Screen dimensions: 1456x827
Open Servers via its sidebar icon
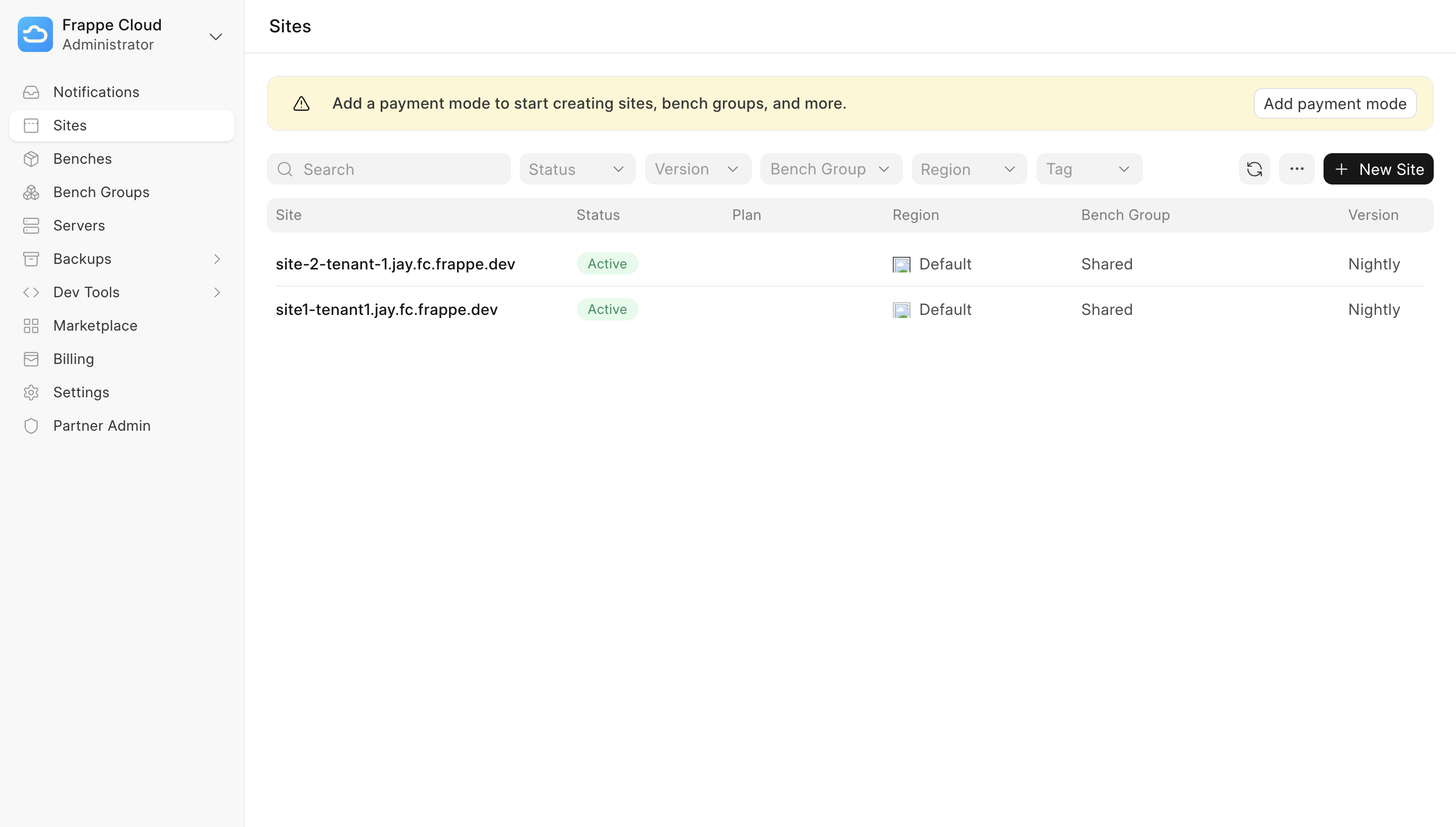[31, 225]
